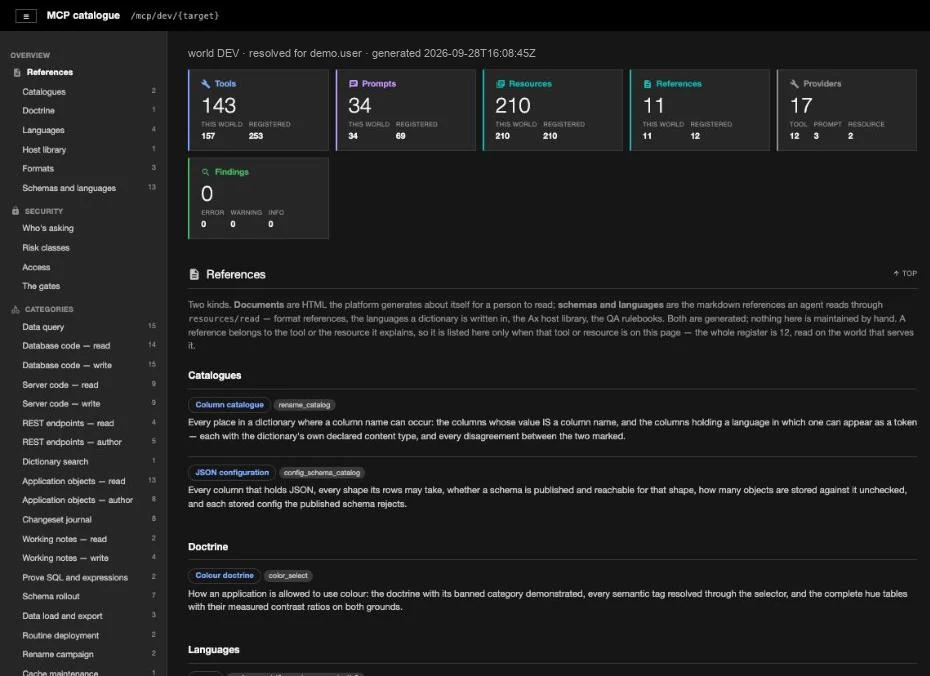Screen dimensions: 930x676
Task: Click the Catalogues section heading
Action: [215, 376]
